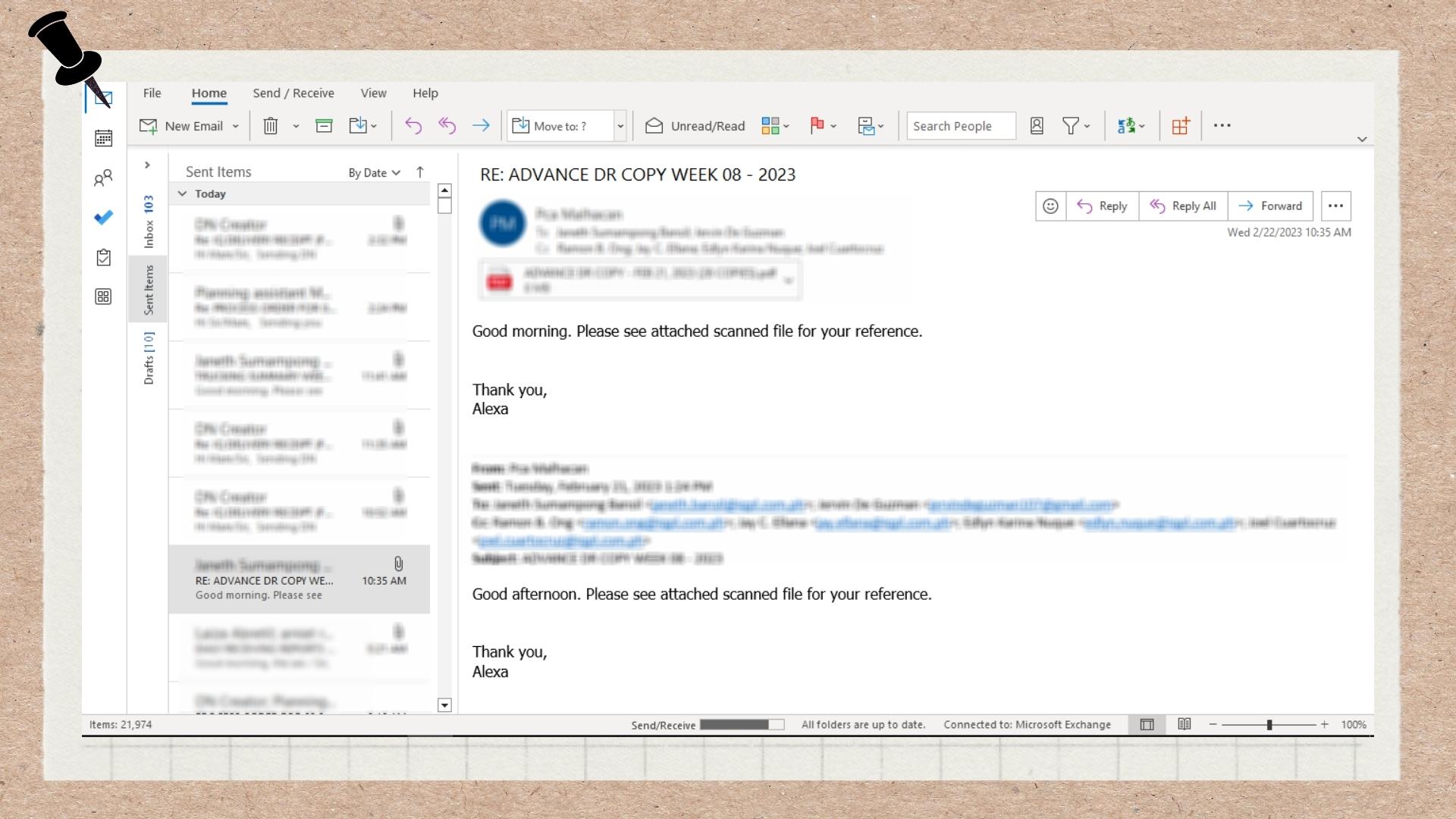Click the Forward arrow in ribbon
The image size is (1456, 819).
pos(481,126)
